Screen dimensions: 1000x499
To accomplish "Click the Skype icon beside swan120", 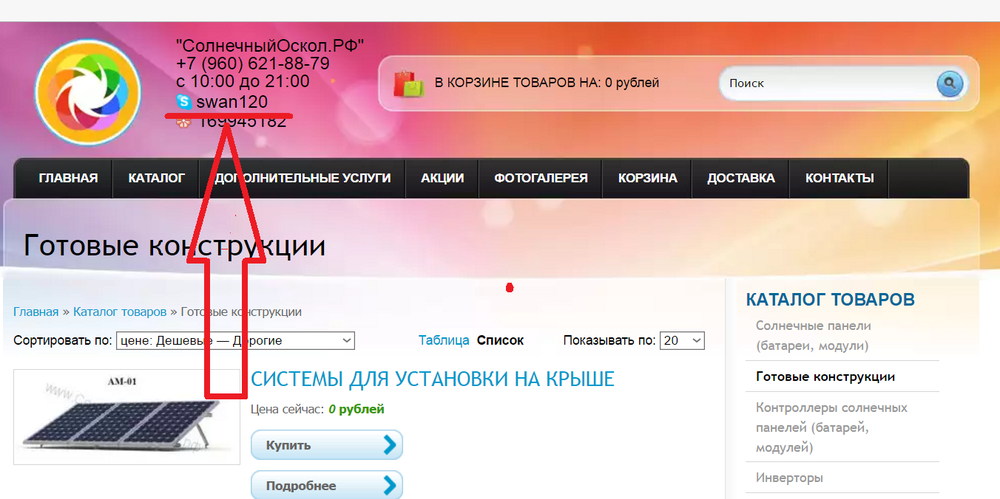I will [x=183, y=101].
